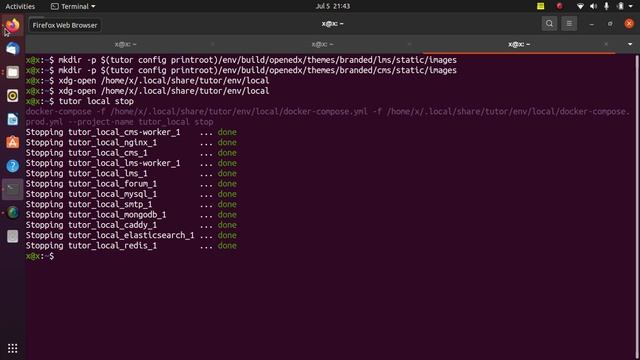Open the Activities overview

[20, 6]
